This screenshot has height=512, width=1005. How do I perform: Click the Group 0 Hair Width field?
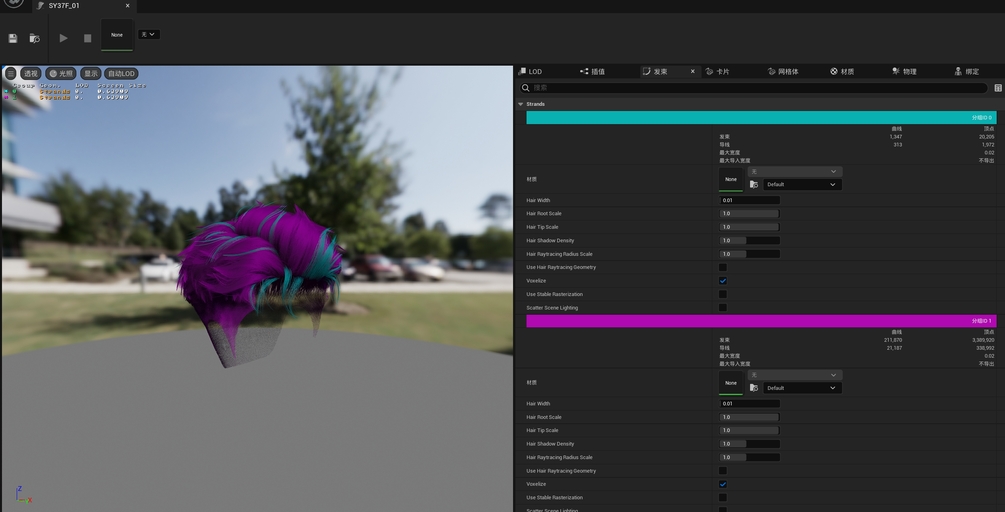click(749, 201)
